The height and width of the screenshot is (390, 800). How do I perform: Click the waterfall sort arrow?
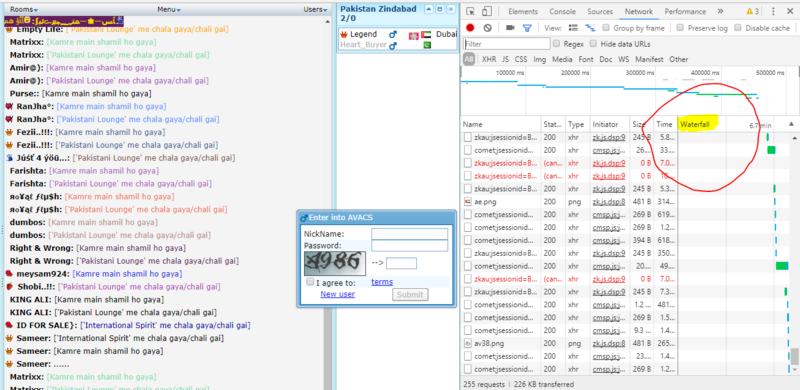pos(791,124)
